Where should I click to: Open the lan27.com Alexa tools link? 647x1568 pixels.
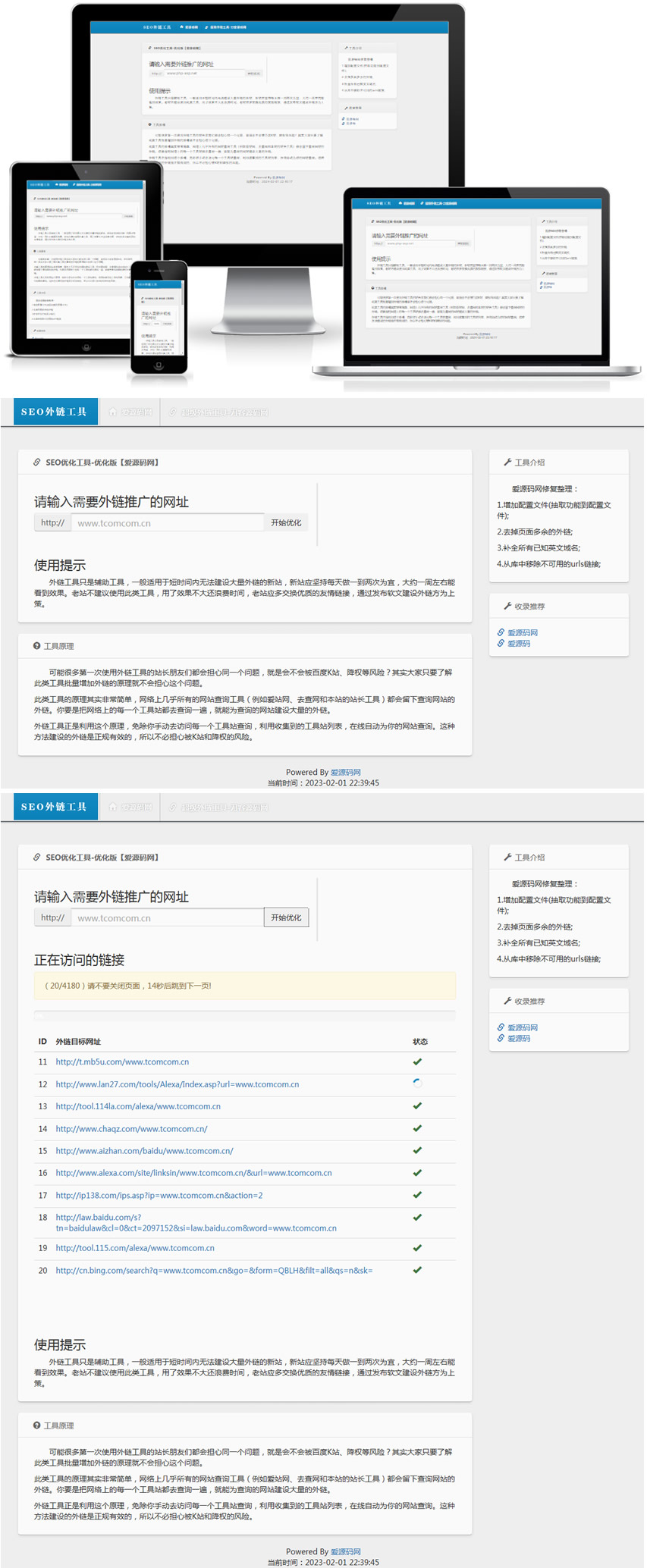pos(177,1084)
